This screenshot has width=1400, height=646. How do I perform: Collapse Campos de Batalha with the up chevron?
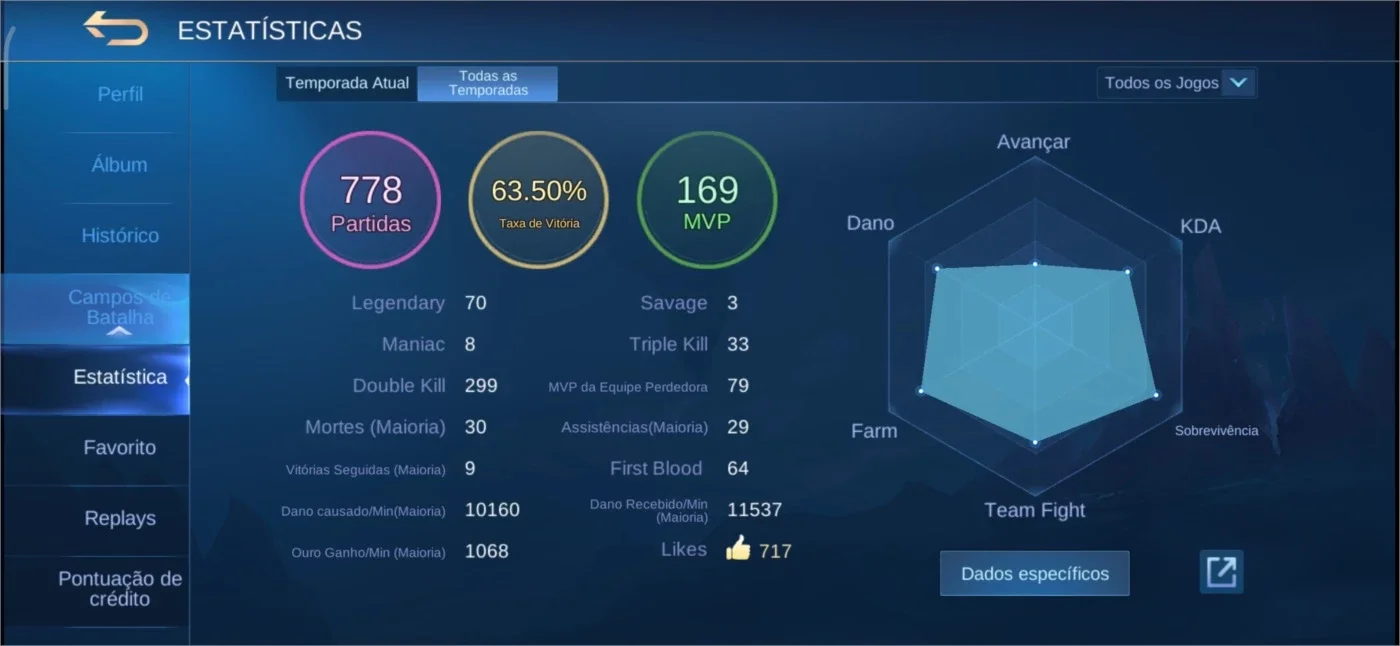click(x=119, y=332)
